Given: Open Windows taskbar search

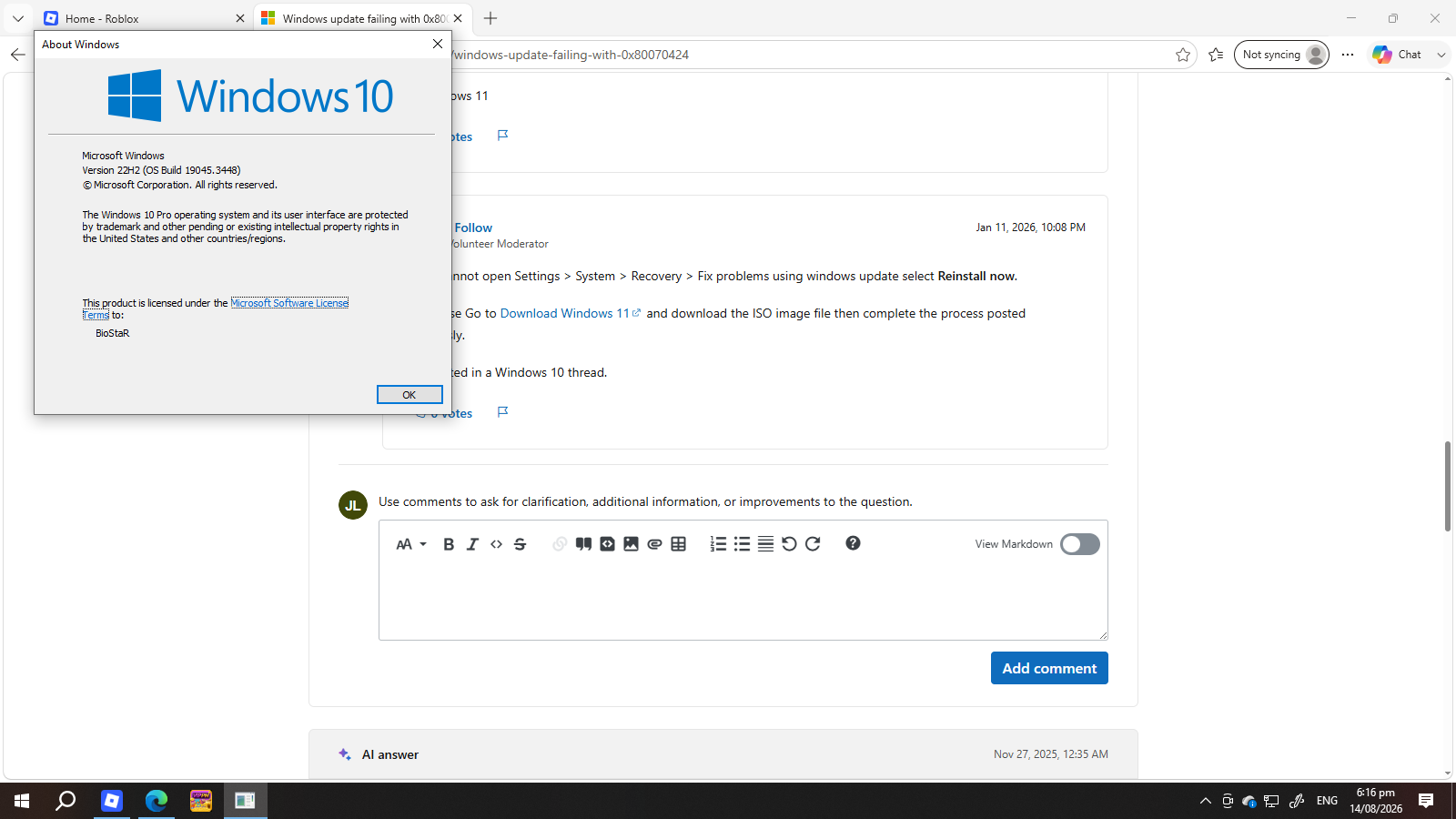Looking at the screenshot, I should point(66,801).
